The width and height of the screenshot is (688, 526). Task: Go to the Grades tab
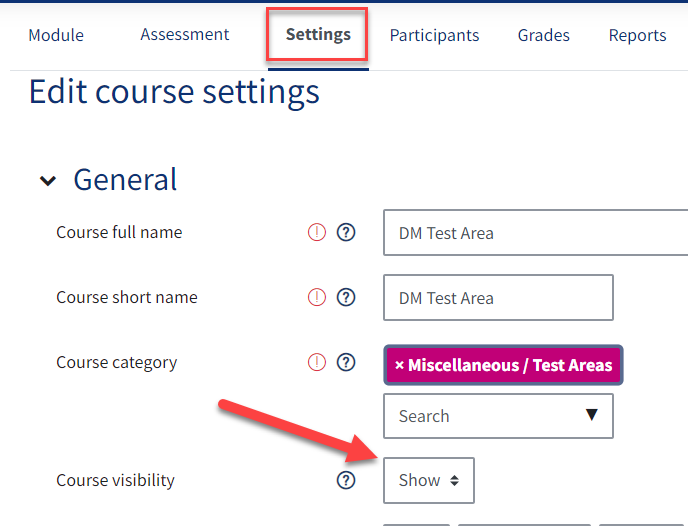(544, 35)
